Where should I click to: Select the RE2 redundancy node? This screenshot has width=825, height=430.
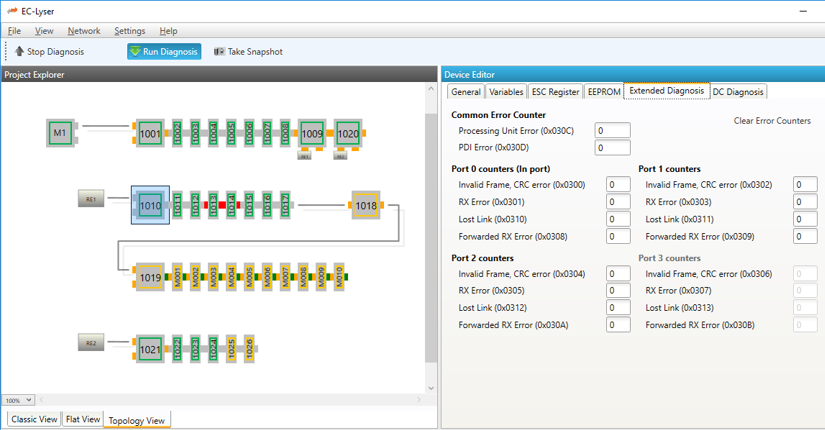tap(91, 344)
